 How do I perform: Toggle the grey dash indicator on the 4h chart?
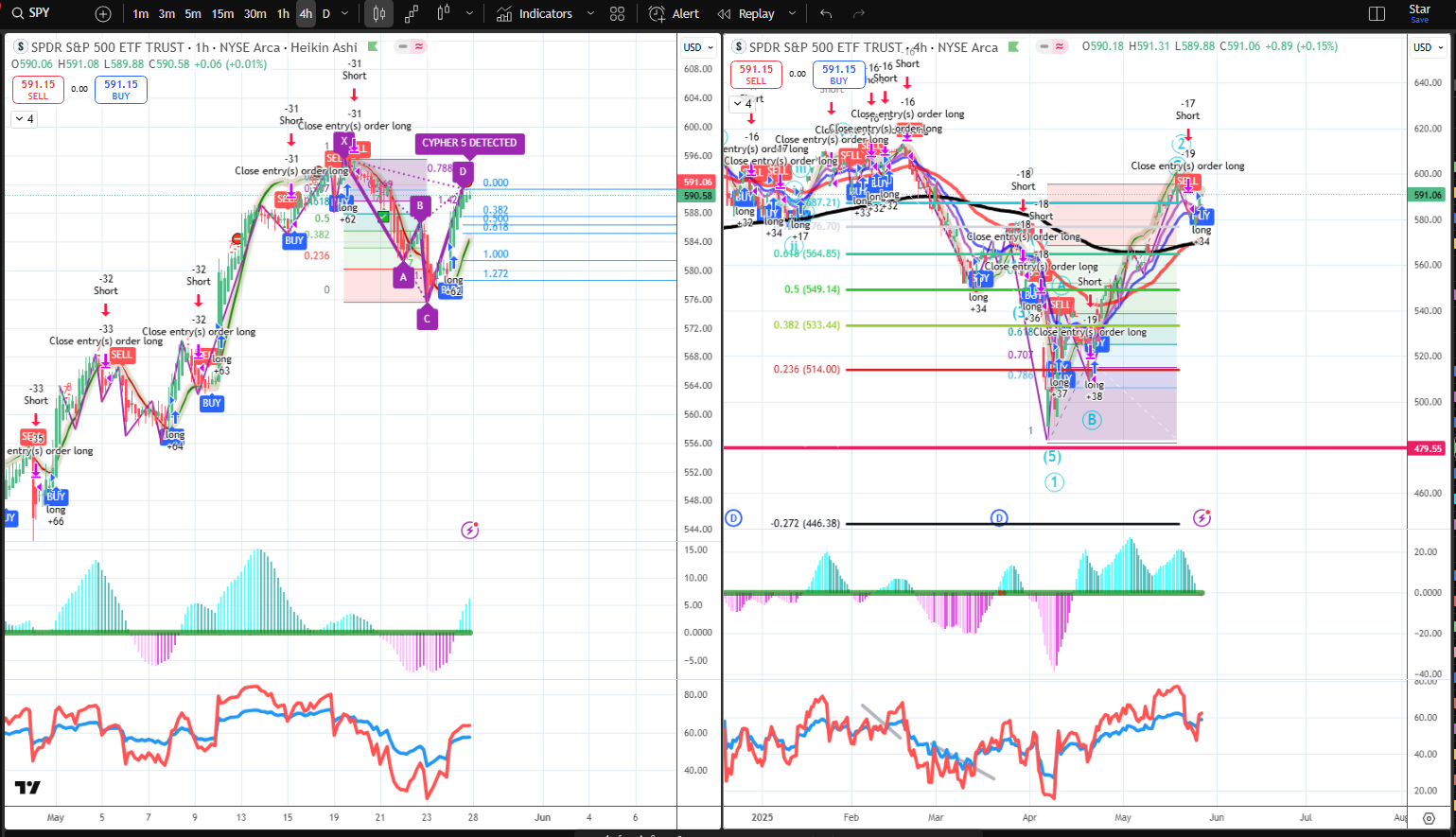pos(1045,46)
